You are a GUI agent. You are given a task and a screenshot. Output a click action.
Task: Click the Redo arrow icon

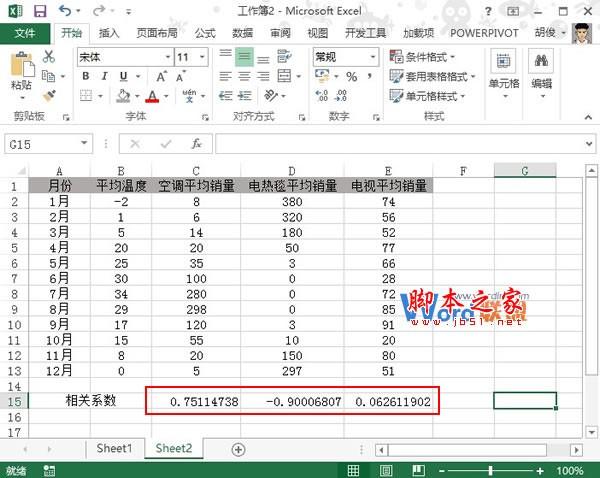pos(99,11)
